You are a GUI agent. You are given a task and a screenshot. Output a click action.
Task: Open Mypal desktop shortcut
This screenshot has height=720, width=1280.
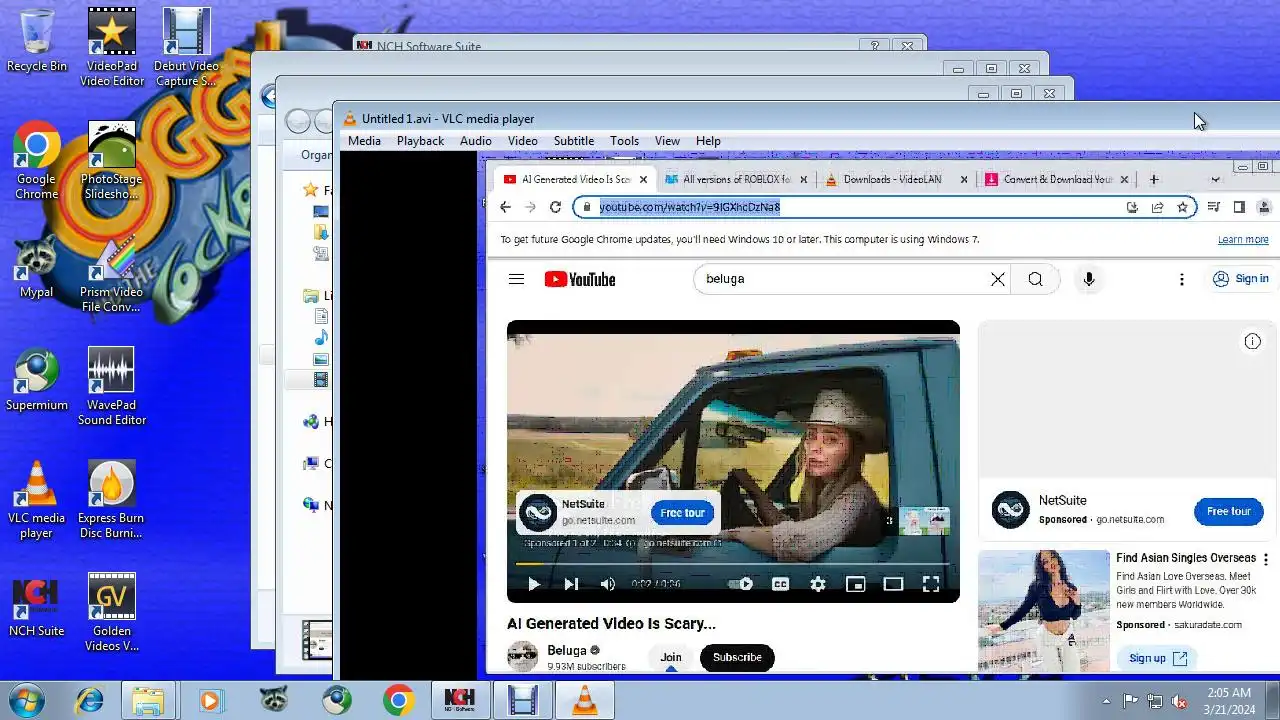37,267
